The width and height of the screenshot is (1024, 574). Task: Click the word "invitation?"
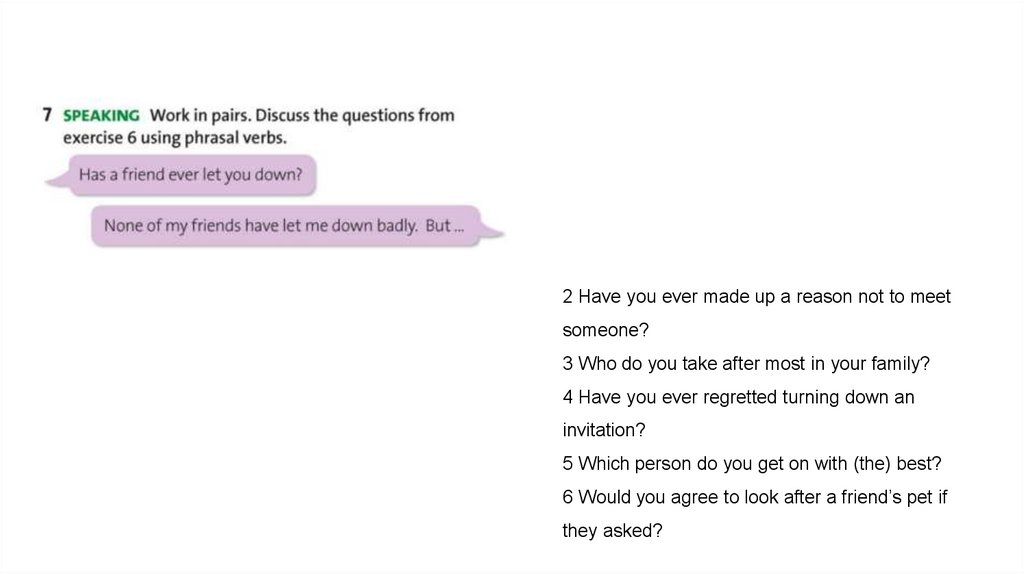tap(604, 430)
